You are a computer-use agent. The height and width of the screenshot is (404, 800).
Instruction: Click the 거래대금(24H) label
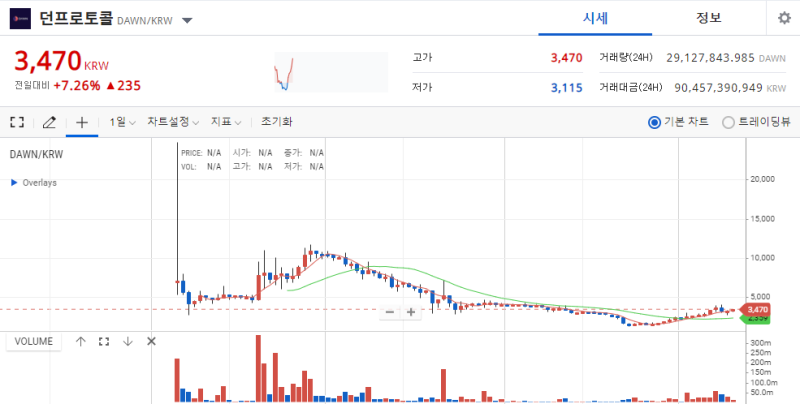click(631, 88)
